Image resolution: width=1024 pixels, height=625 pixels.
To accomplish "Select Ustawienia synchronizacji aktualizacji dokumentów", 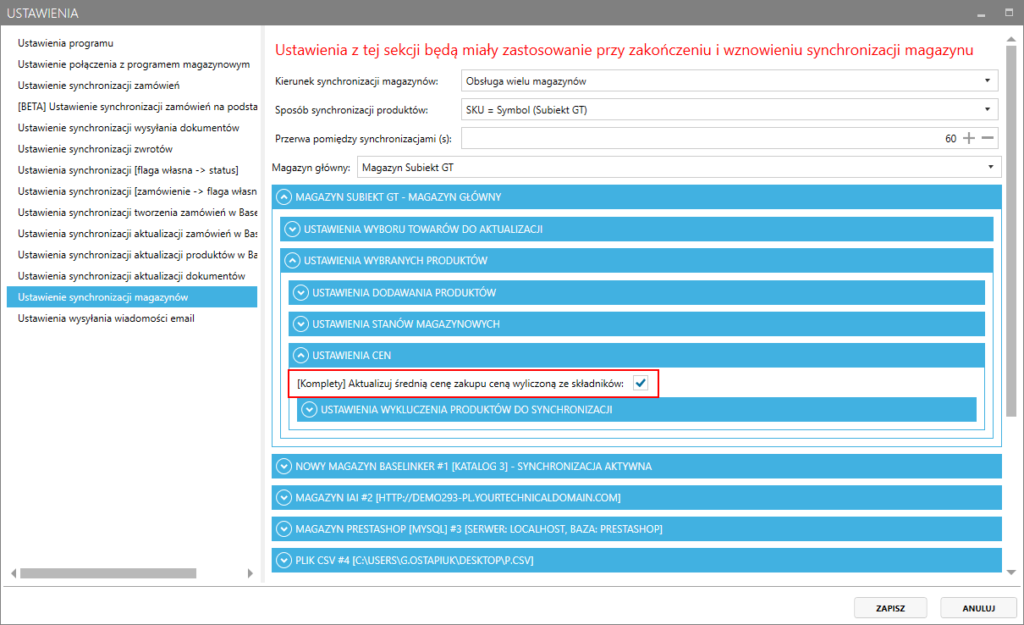I will point(132,276).
